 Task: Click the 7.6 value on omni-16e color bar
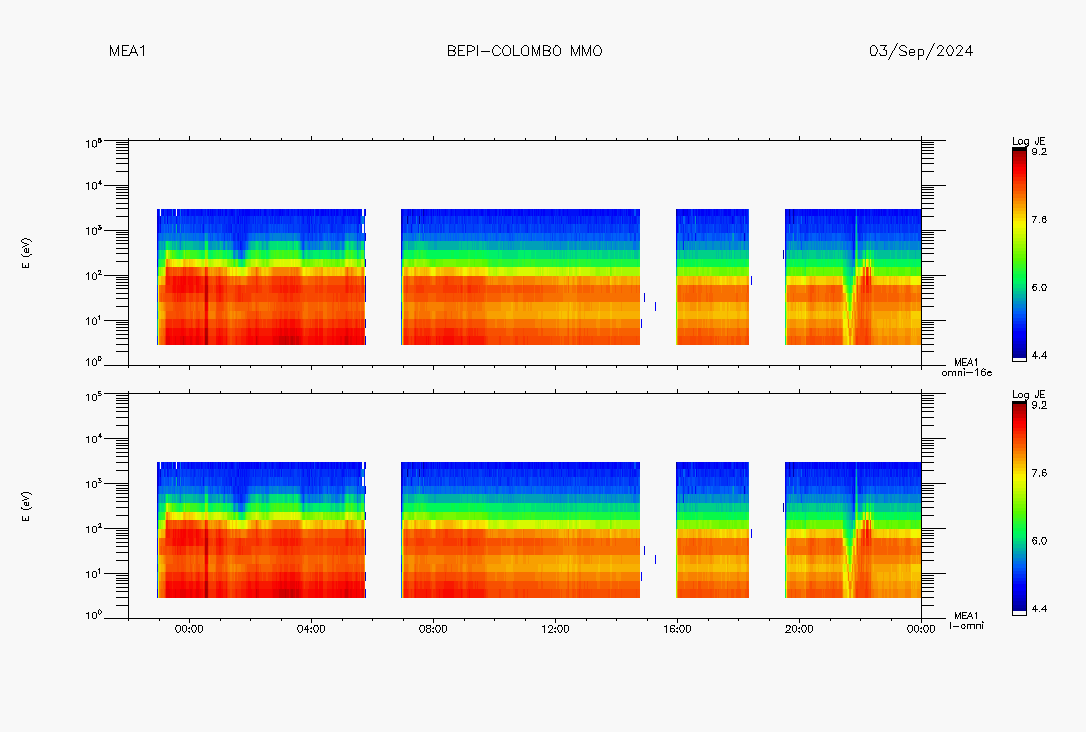point(1039,220)
